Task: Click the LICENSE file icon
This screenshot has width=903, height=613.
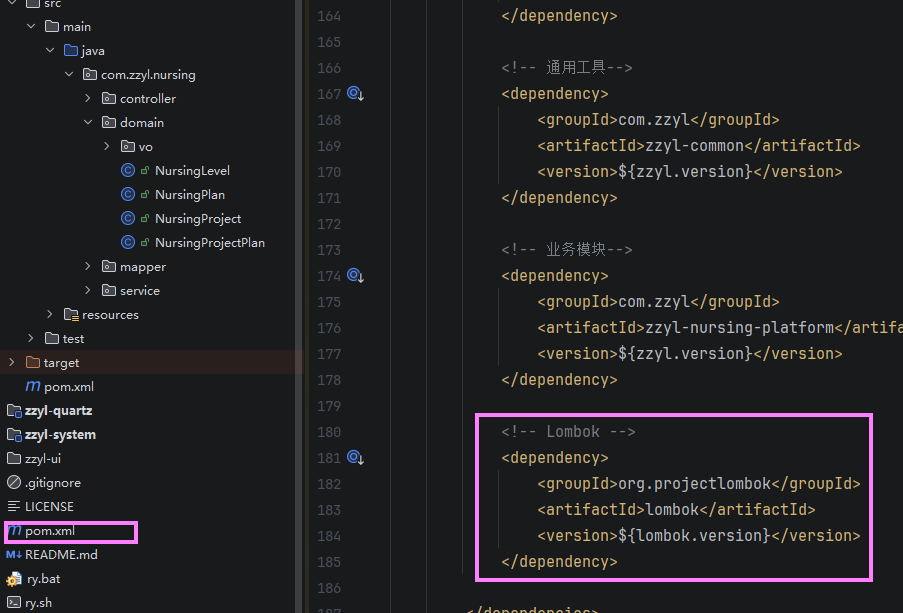Action: pos(14,506)
